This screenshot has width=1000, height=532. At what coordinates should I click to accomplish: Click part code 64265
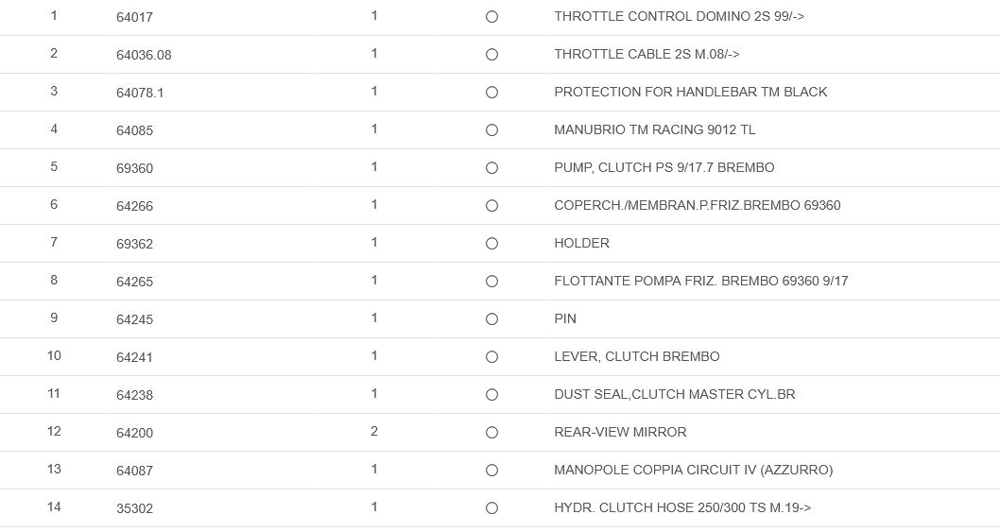tap(134, 282)
